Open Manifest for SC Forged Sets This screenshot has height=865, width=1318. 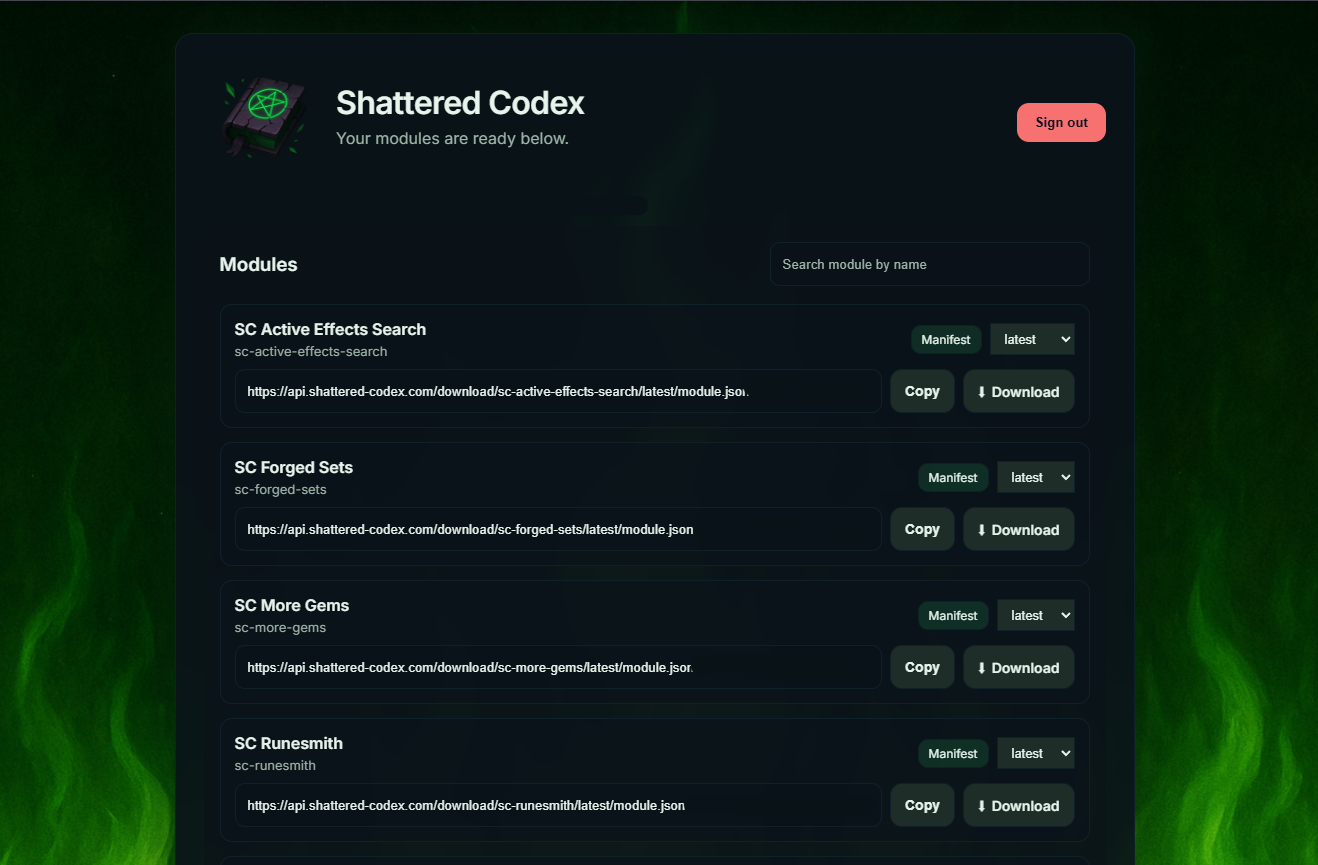952,477
